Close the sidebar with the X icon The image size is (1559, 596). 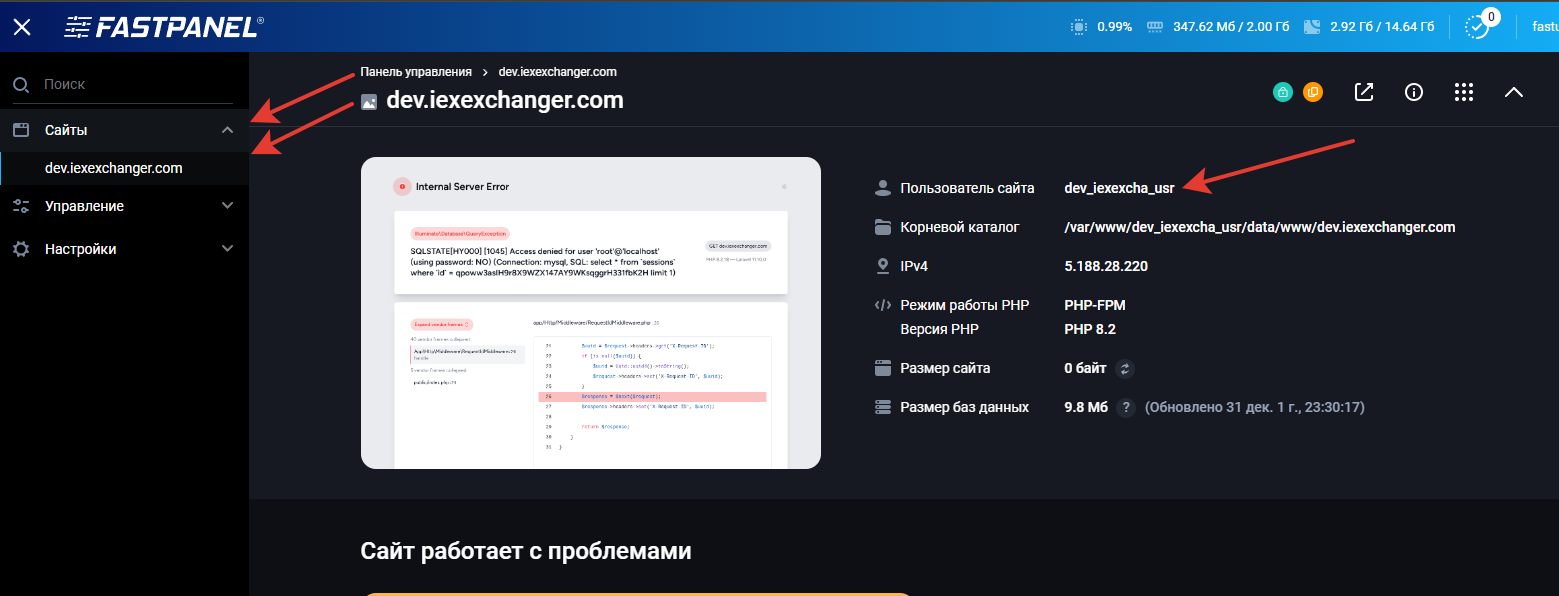point(22,27)
